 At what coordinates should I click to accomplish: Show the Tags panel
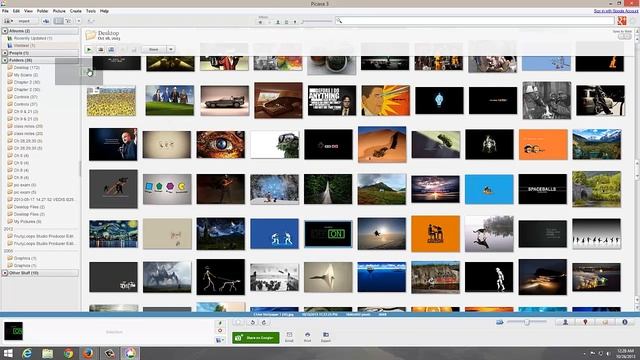[605, 322]
